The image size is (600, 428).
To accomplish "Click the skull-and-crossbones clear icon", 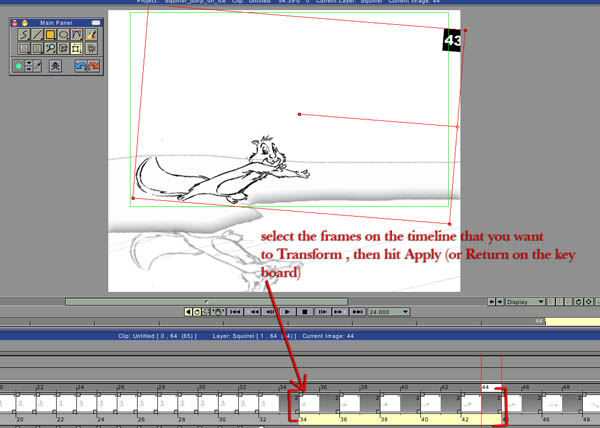I will coord(55,66).
